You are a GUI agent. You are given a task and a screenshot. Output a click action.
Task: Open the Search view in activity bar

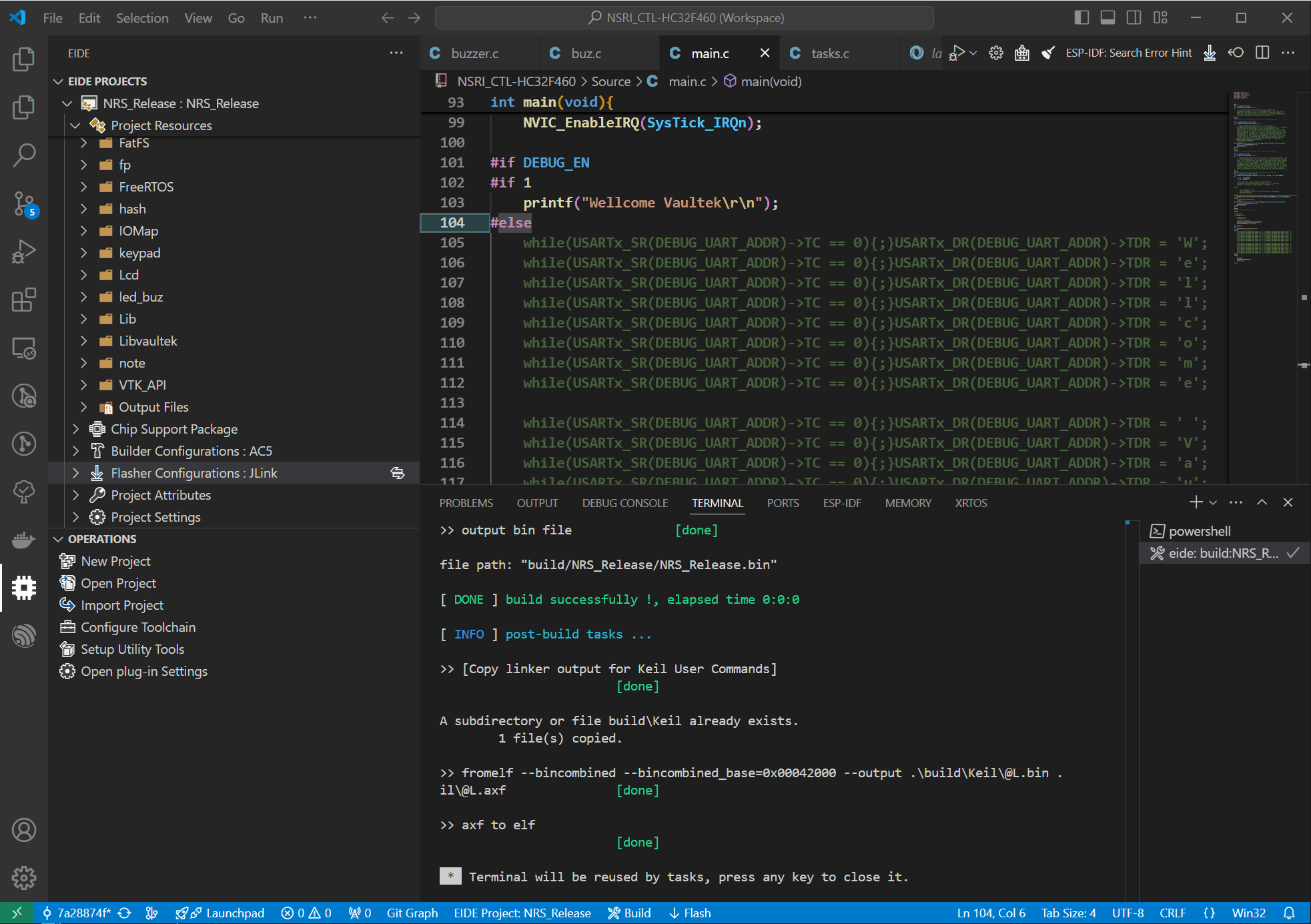click(24, 155)
